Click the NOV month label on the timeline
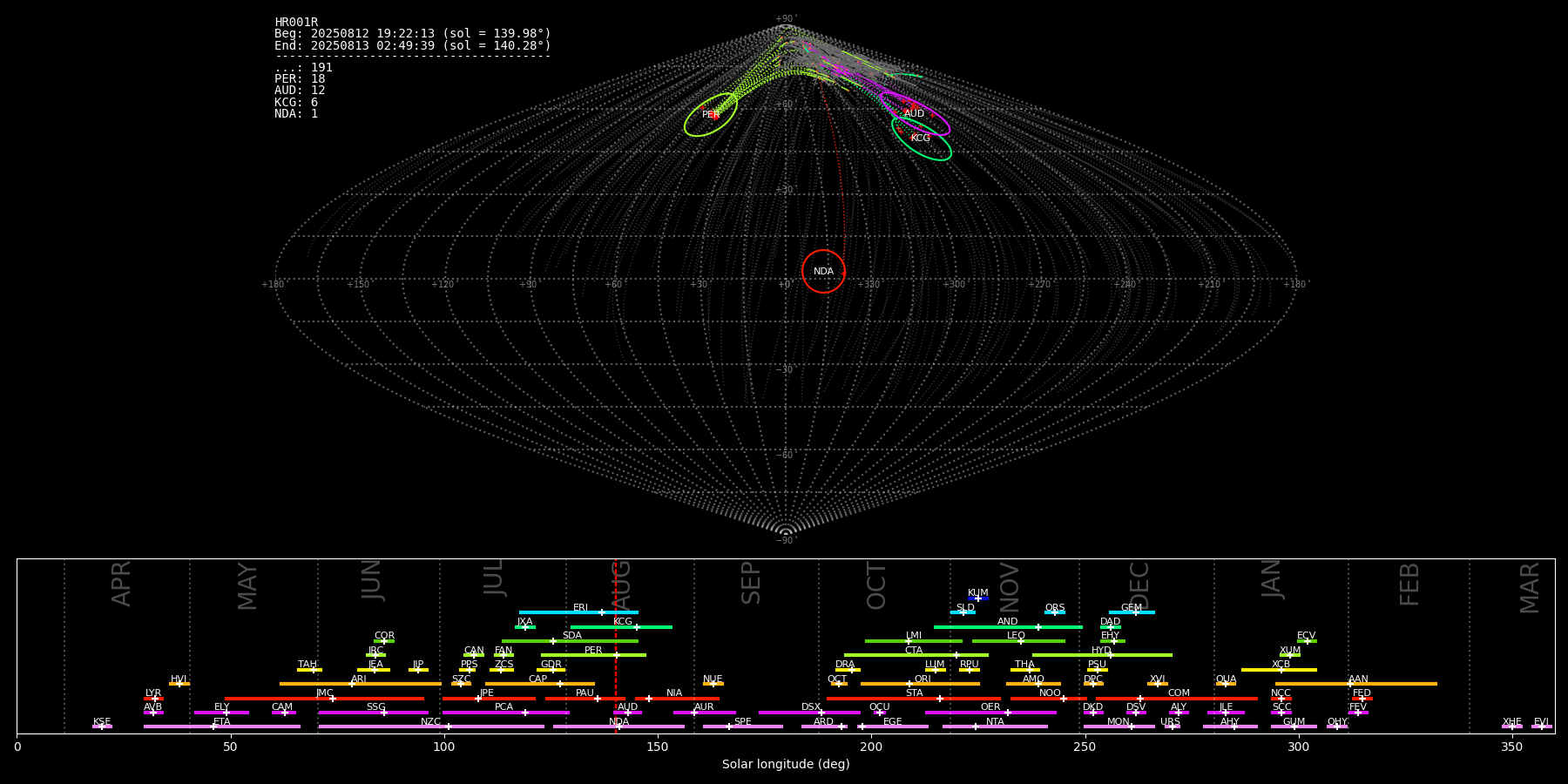Viewport: 1568px width, 784px height. [x=1010, y=587]
